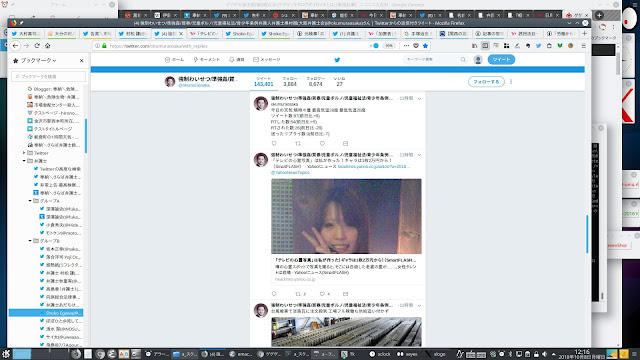Switch to the first Shoko Eg... tab
The height and width of the screenshot is (360, 640).
tap(241, 33)
